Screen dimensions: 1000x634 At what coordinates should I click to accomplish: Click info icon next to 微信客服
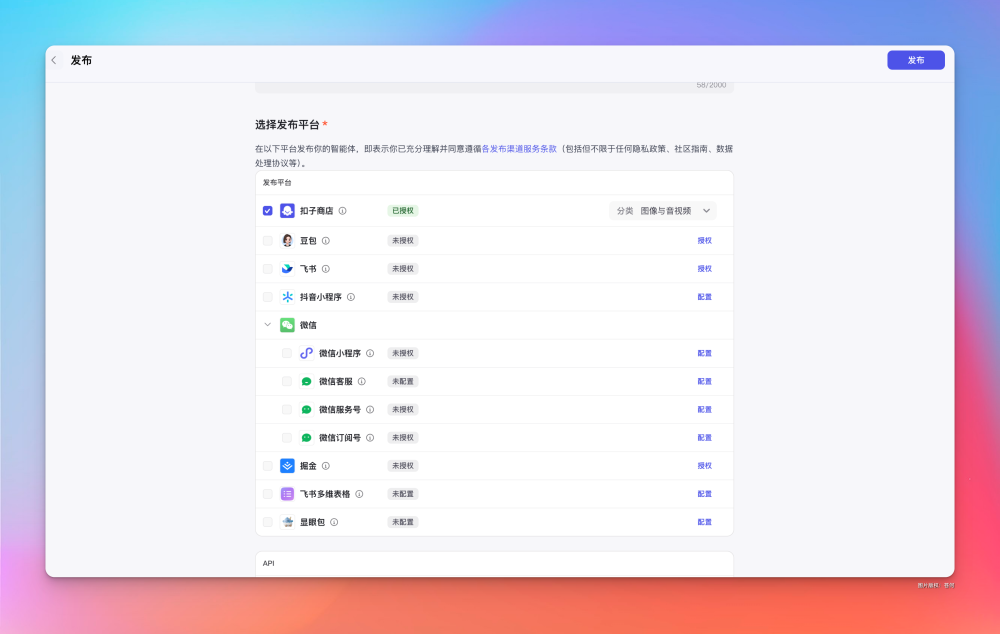(x=362, y=381)
